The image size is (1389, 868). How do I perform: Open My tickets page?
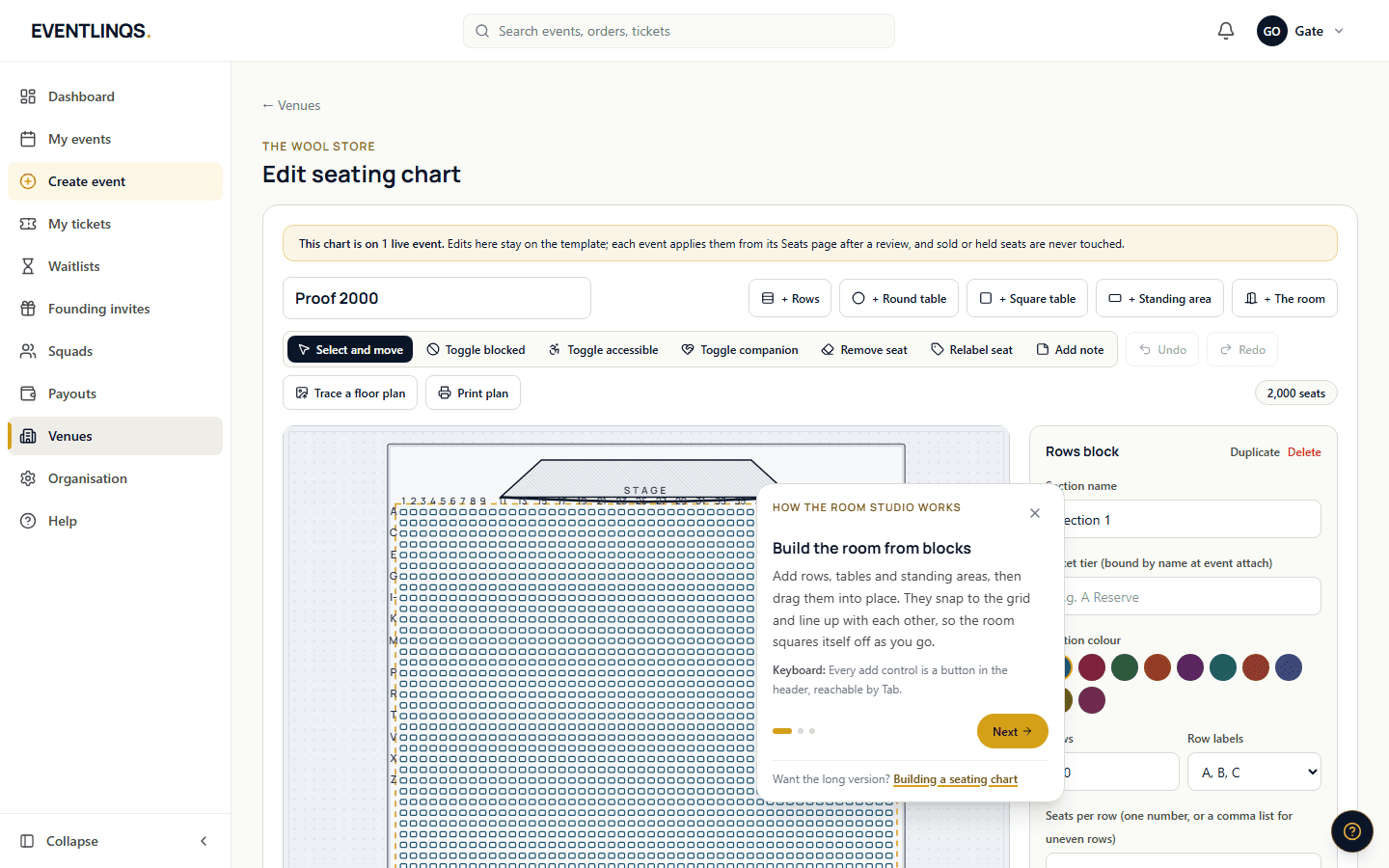coord(115,224)
